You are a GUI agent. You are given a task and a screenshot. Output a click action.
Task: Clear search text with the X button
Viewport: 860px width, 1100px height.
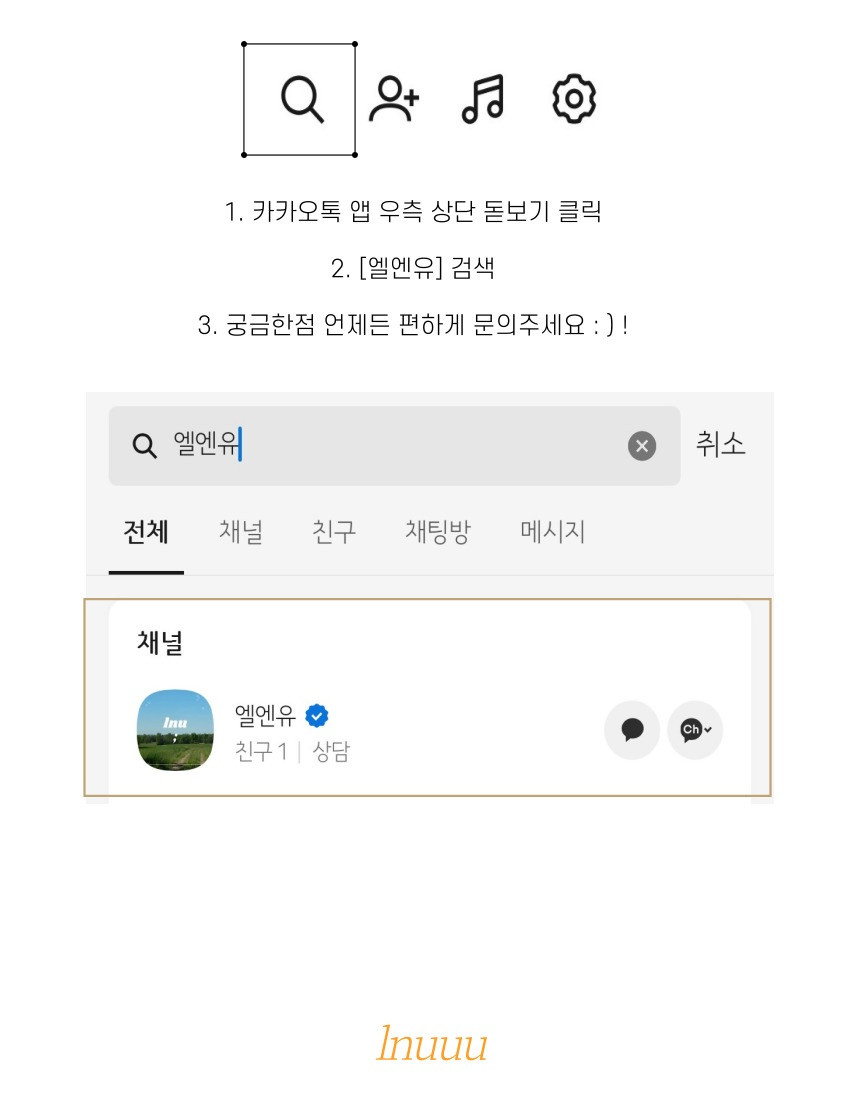642,446
